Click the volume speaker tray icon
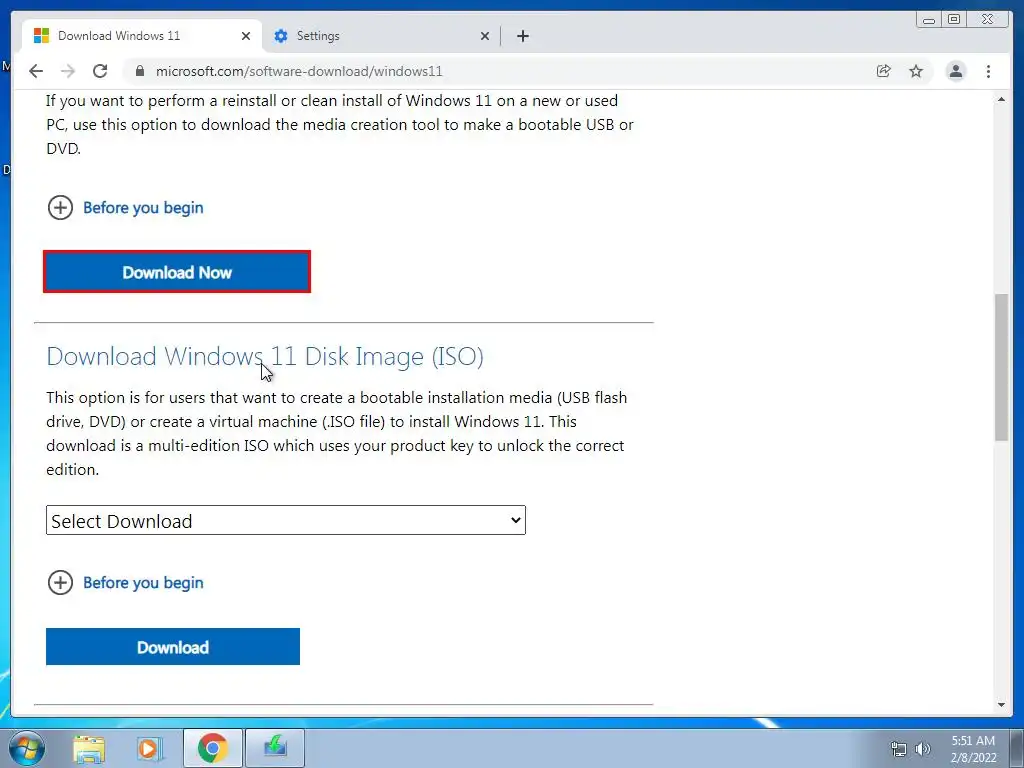This screenshot has height=768, width=1024. point(923,749)
